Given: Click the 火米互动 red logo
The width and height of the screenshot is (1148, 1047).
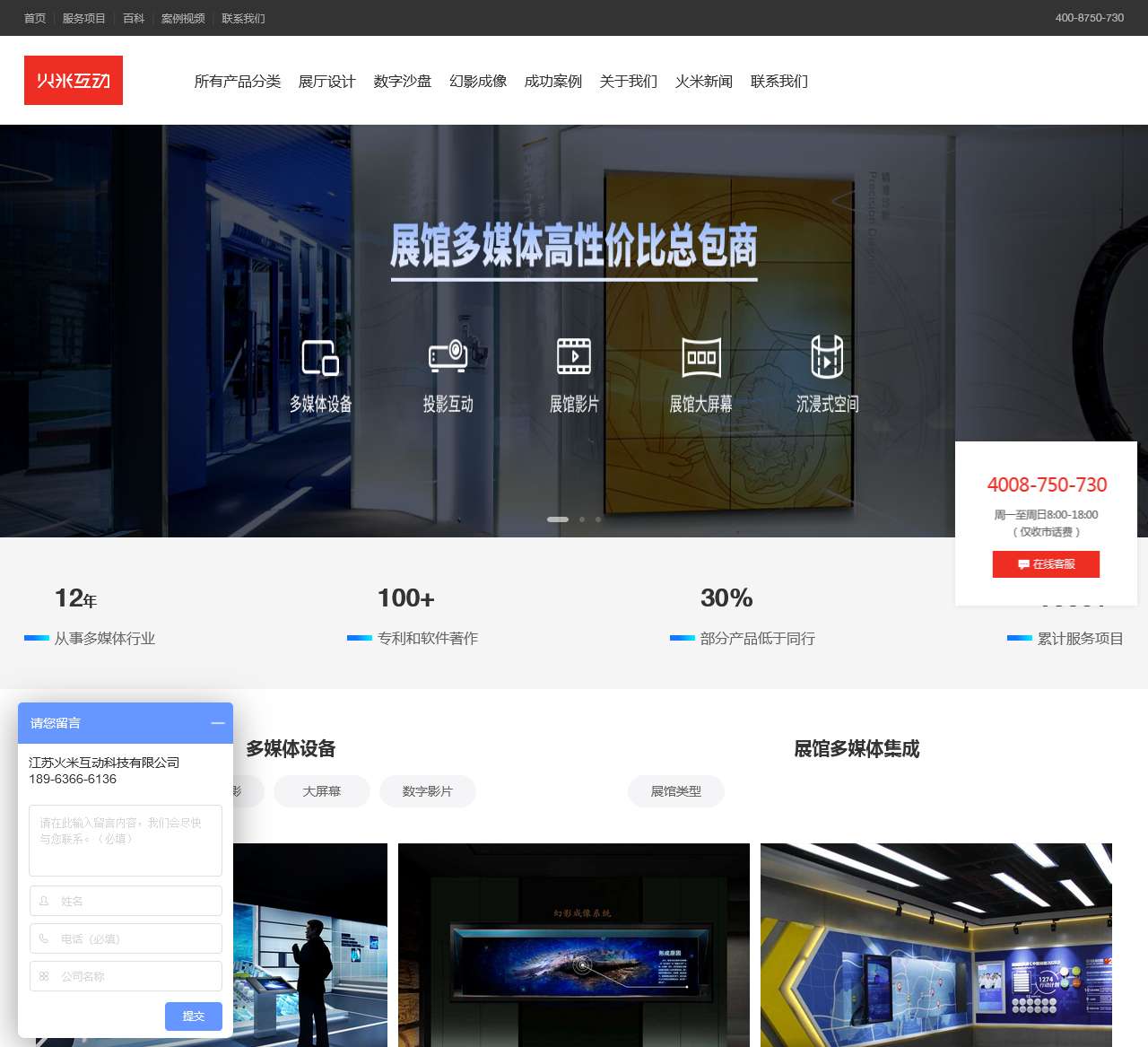Looking at the screenshot, I should [x=74, y=80].
